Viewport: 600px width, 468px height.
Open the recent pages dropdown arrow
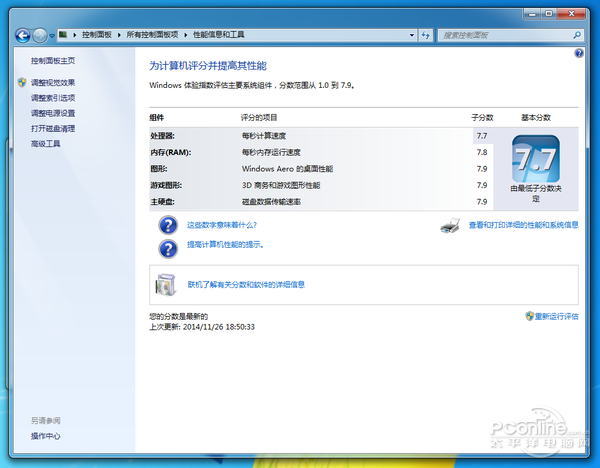(x=52, y=36)
